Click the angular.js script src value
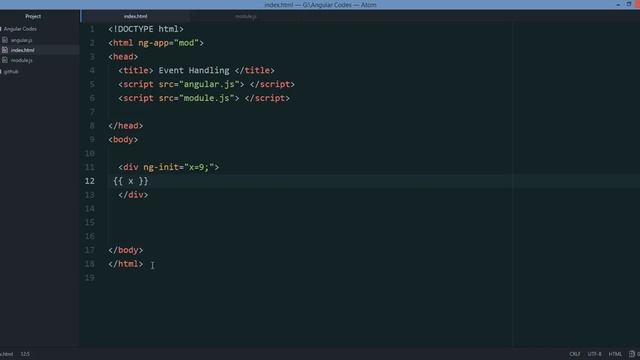 click(x=209, y=84)
